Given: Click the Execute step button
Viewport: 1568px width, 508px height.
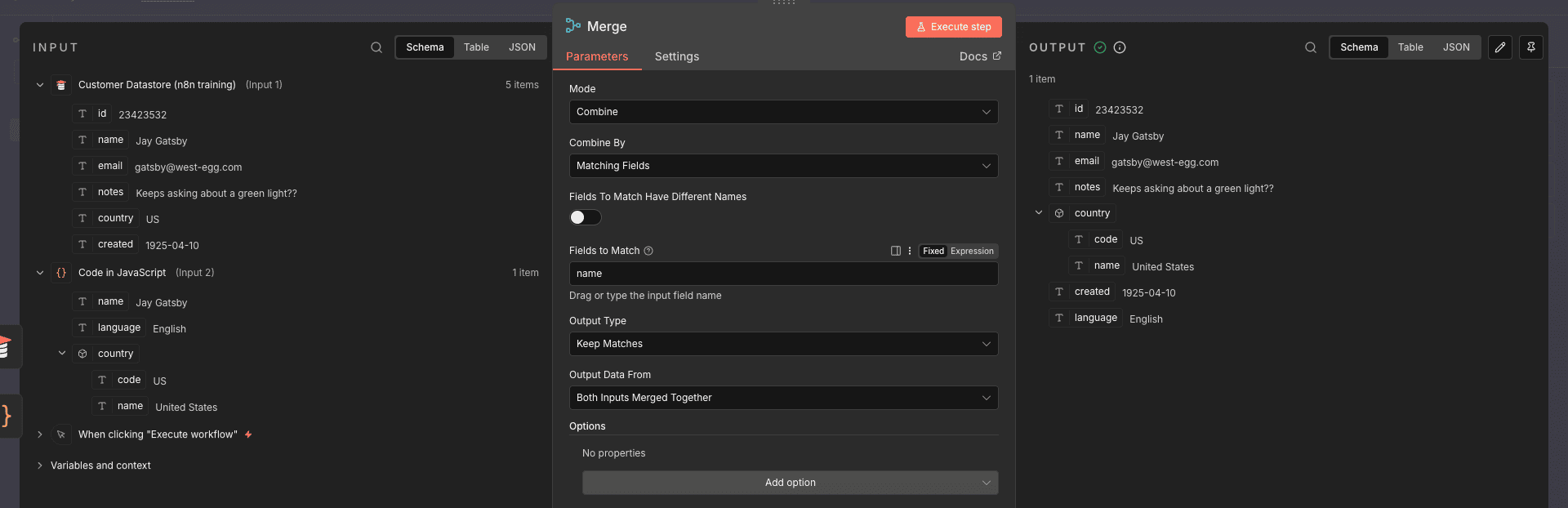Looking at the screenshot, I should (x=954, y=27).
